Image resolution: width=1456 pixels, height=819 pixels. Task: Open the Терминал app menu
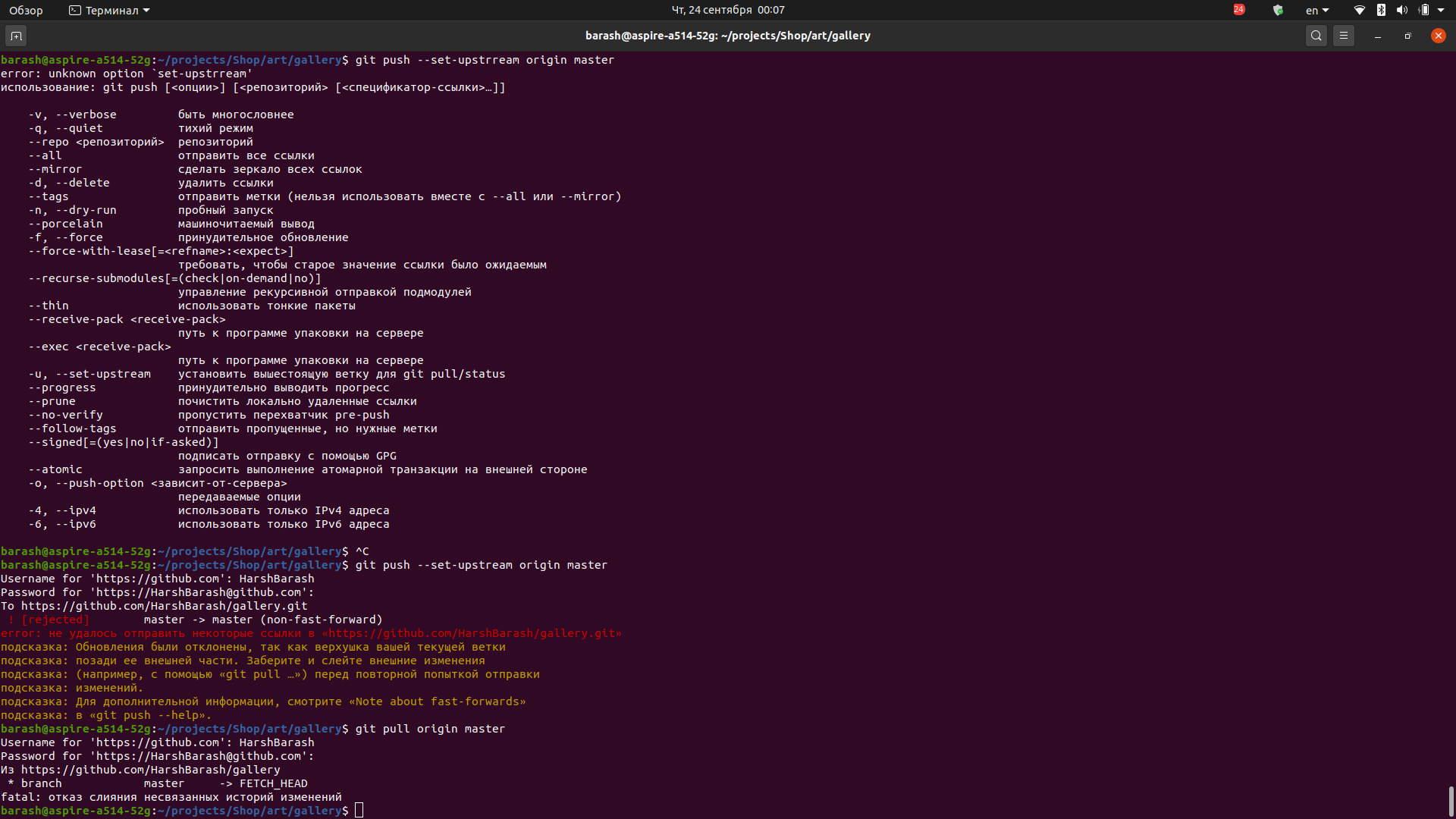pos(109,10)
